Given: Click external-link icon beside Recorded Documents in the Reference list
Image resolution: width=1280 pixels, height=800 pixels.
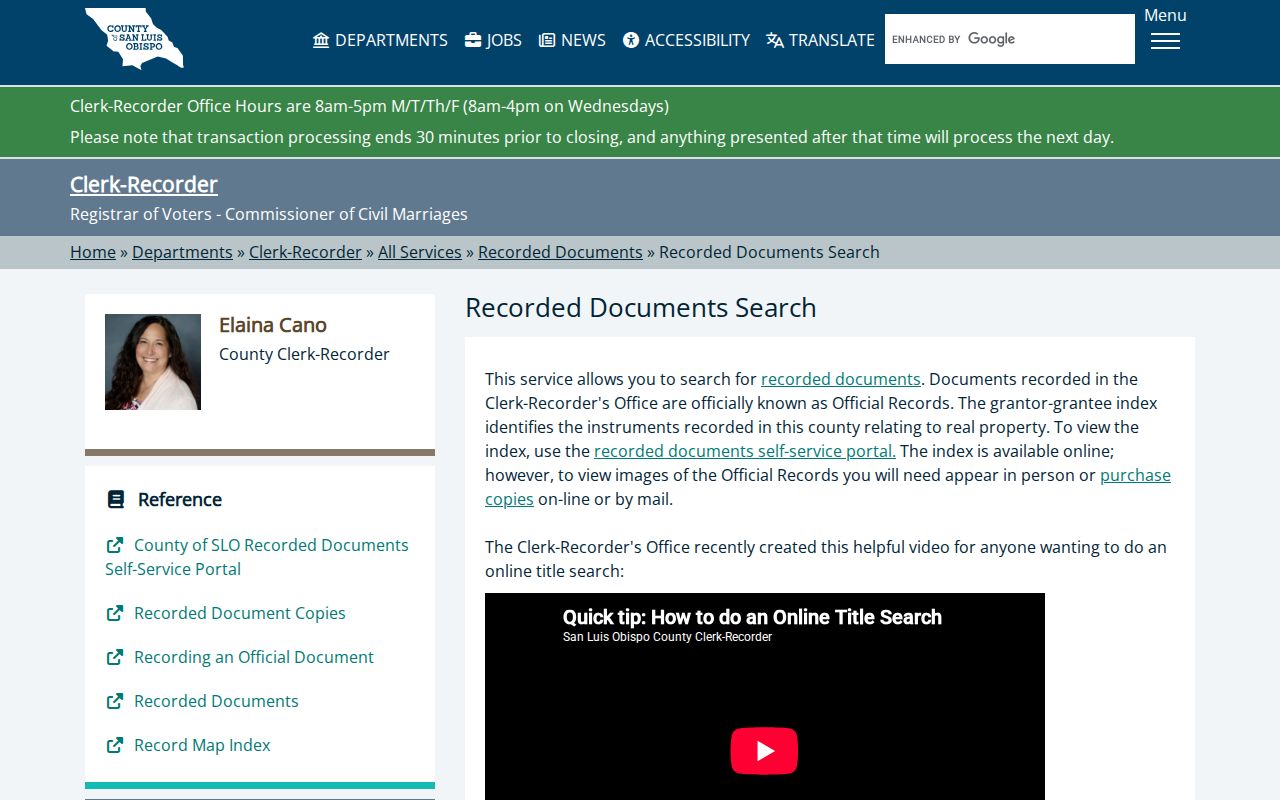Looking at the screenshot, I should pos(115,701).
